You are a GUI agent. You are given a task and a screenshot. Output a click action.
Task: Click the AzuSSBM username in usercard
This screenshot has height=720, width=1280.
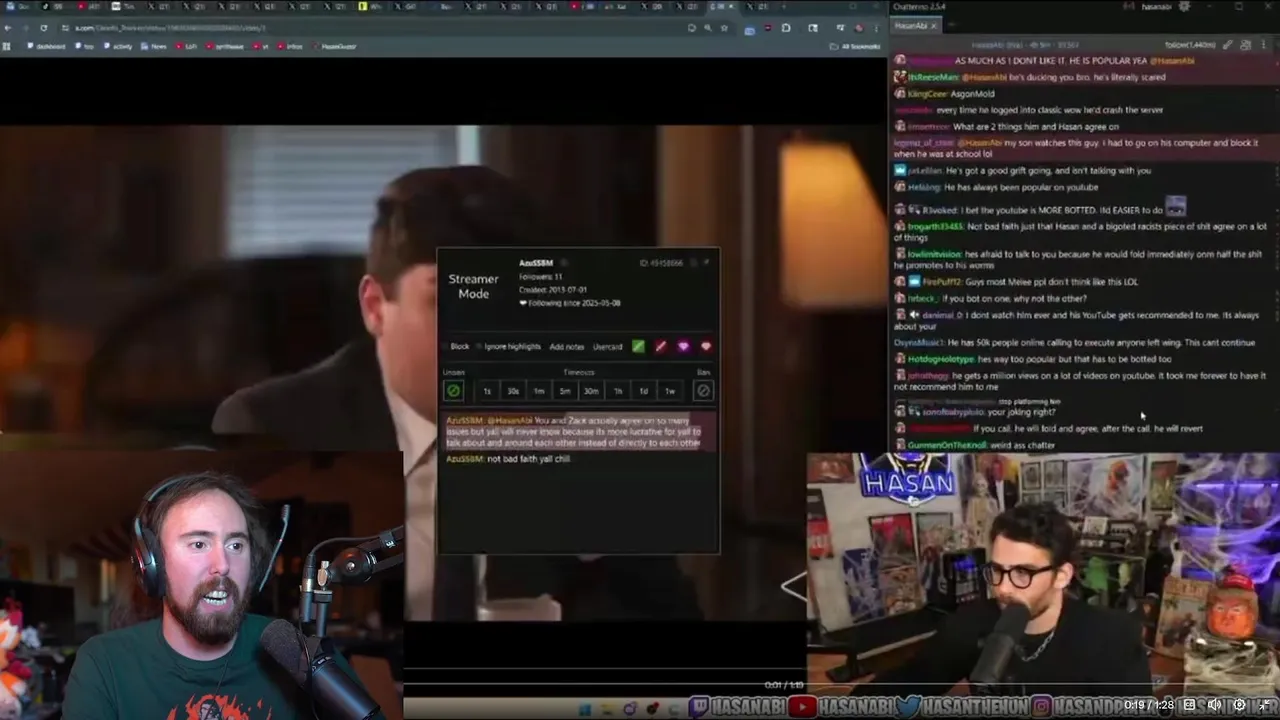click(536, 263)
